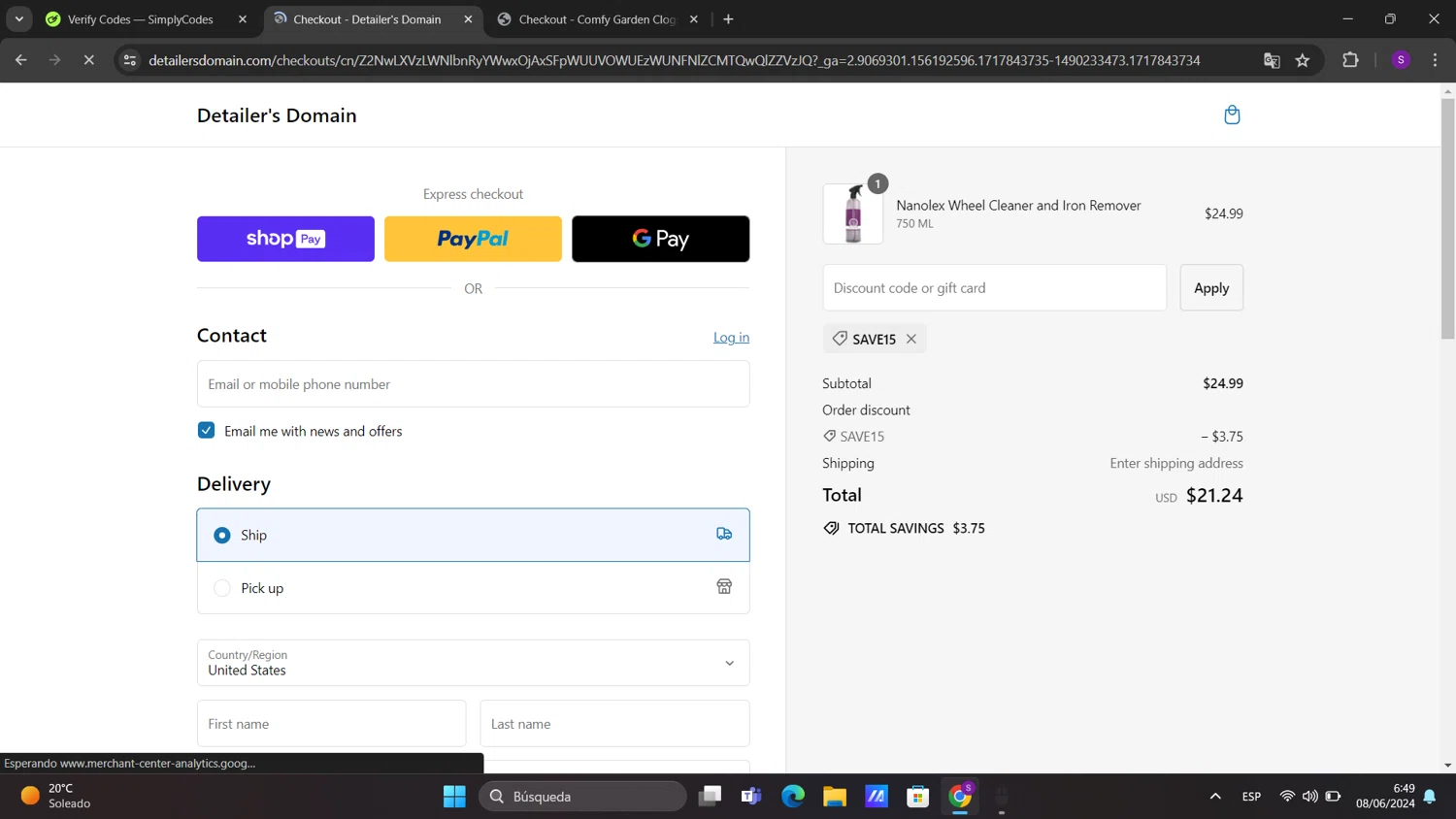Click the TOTAL SAVINGS $3.75 text
1456x819 pixels.
click(916, 529)
